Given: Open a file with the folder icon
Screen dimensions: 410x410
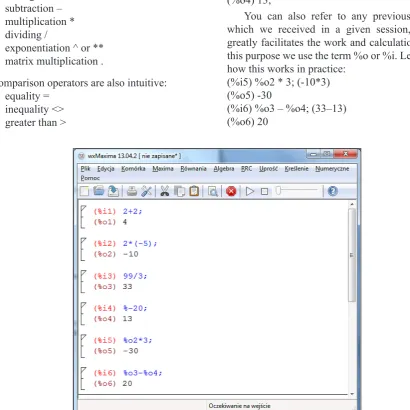Looking at the screenshot, I should (x=99, y=191).
